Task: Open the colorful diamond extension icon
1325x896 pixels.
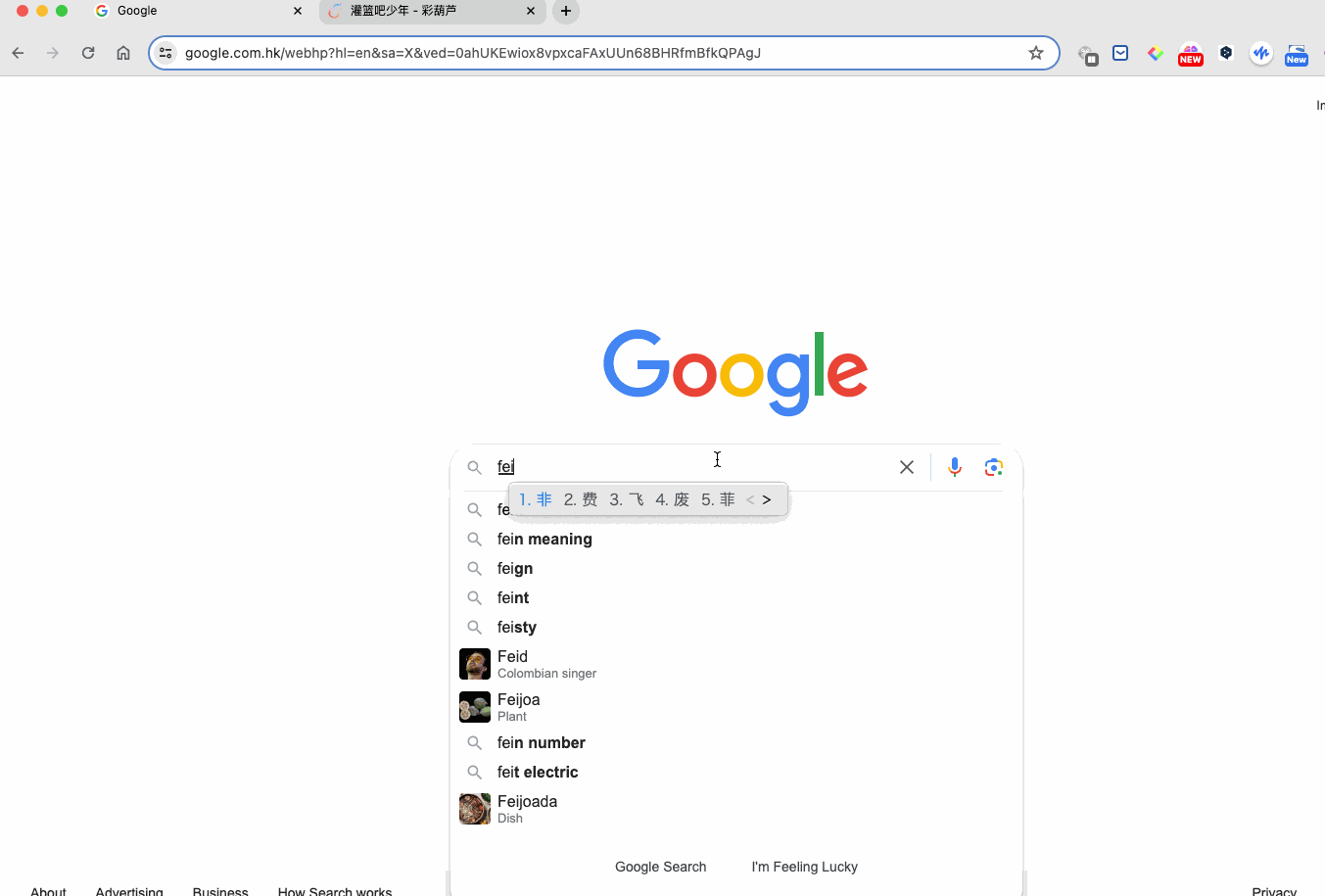Action: click(1156, 53)
